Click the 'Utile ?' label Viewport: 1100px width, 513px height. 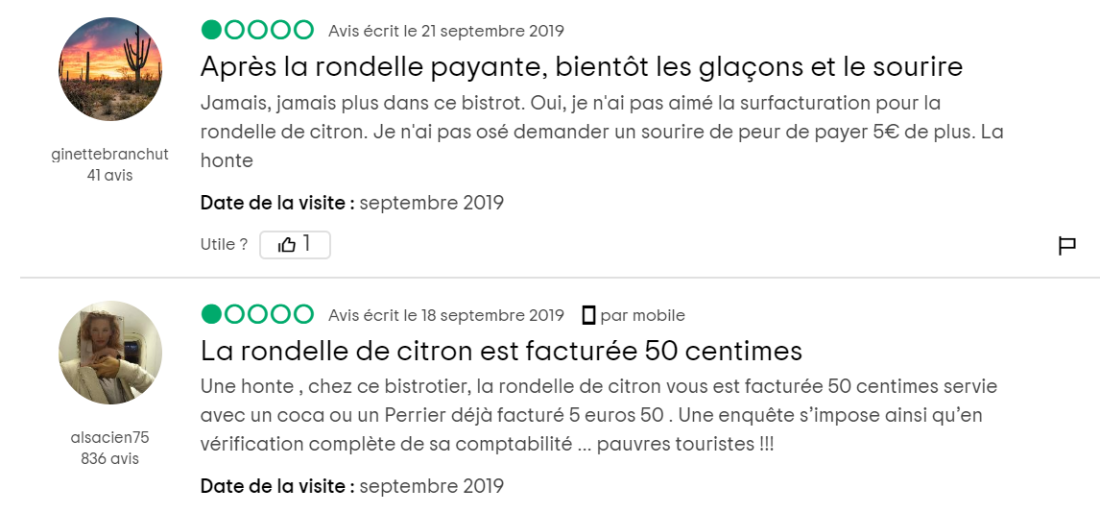point(224,245)
